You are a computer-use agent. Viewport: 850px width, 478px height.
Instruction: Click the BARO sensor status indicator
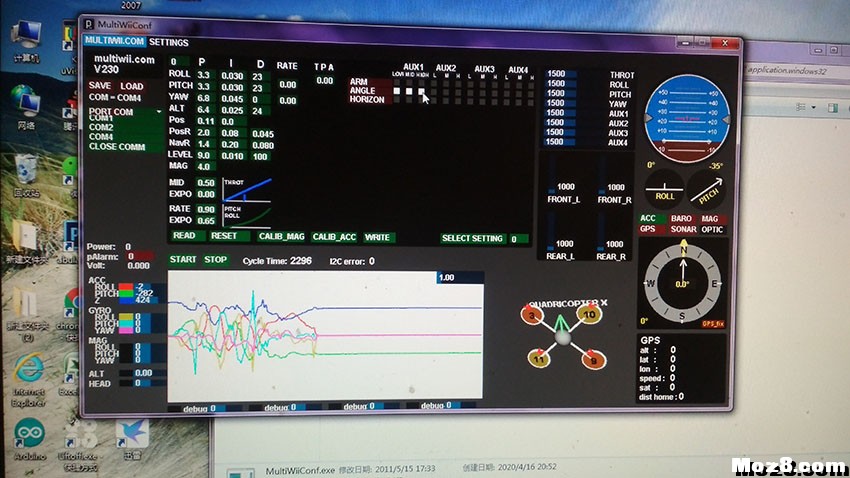click(x=681, y=218)
